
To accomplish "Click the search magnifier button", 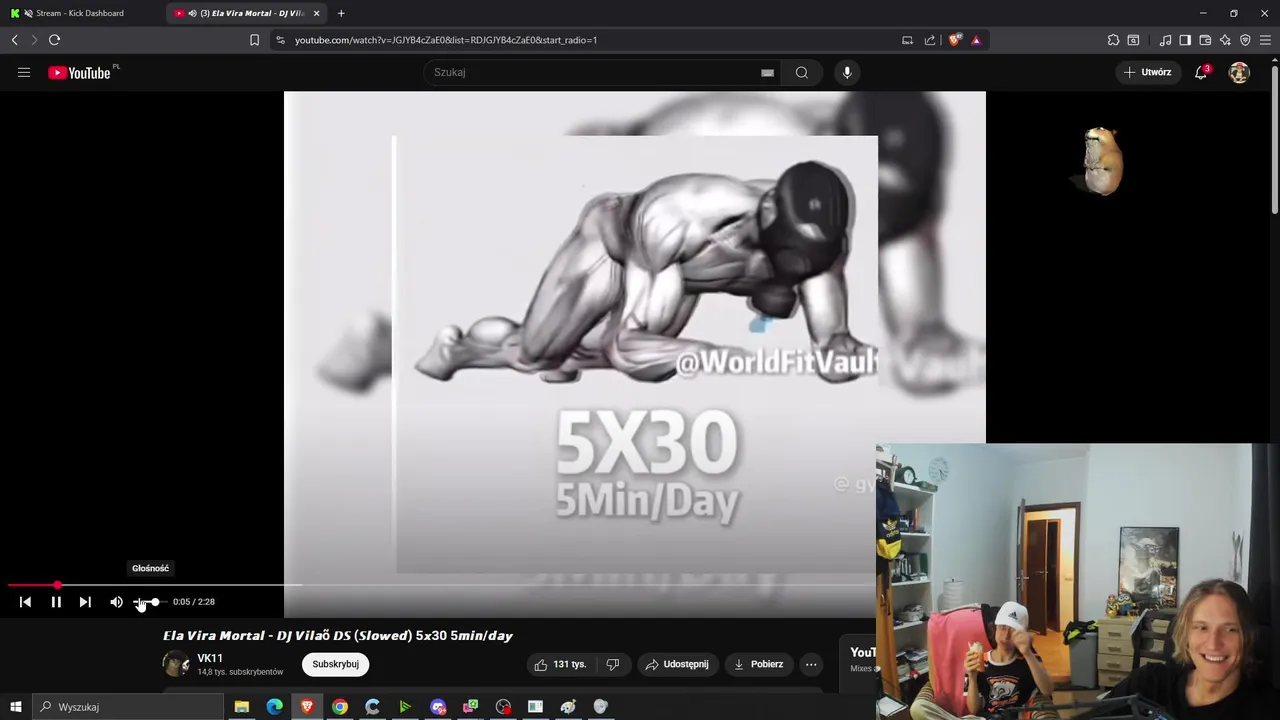I will point(802,72).
